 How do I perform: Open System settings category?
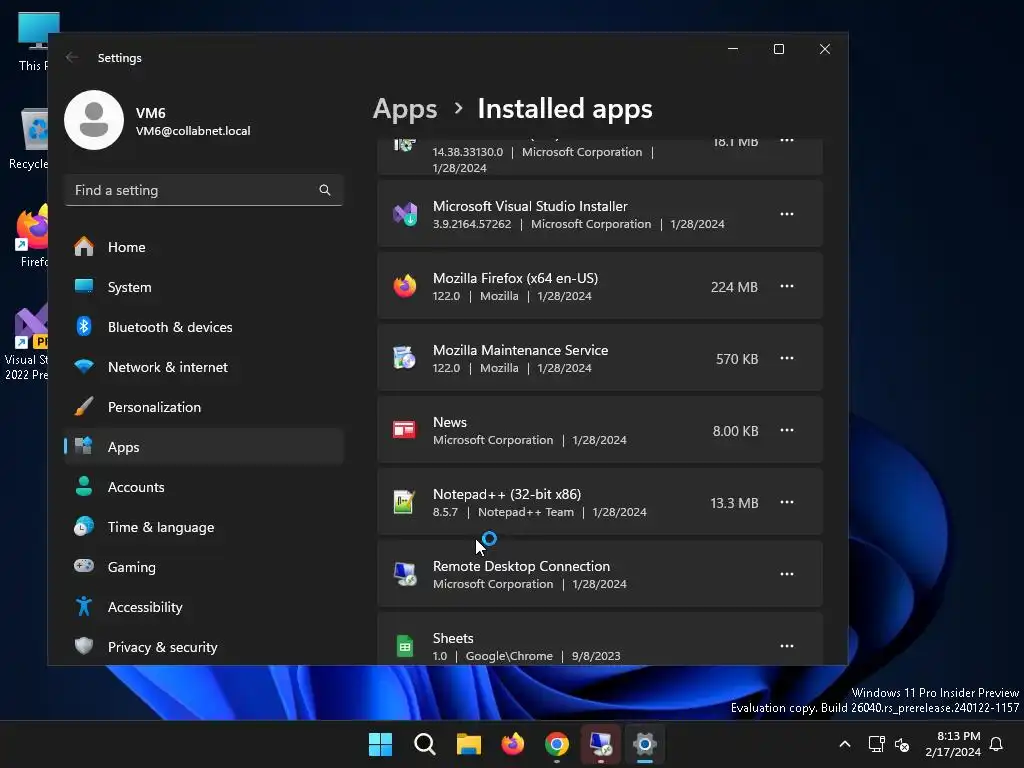click(x=204, y=287)
